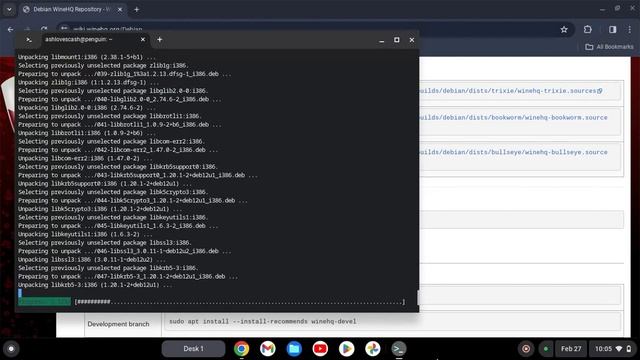This screenshot has height=360, width=640.
Task: Open Google Photos shelf icon
Action: click(372, 349)
